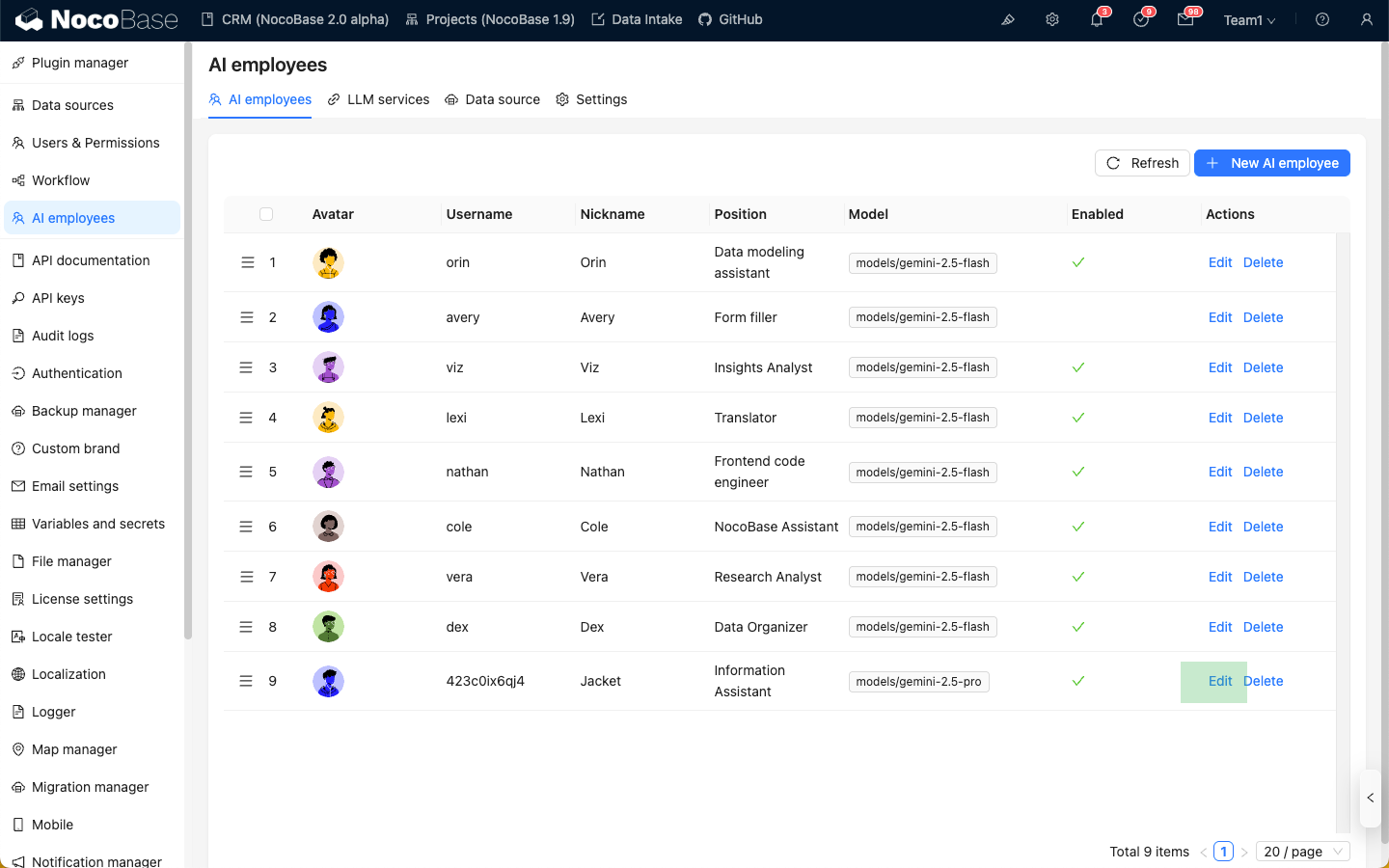
Task: Collapse the side panel with chevron handle
Action: 1371,798
